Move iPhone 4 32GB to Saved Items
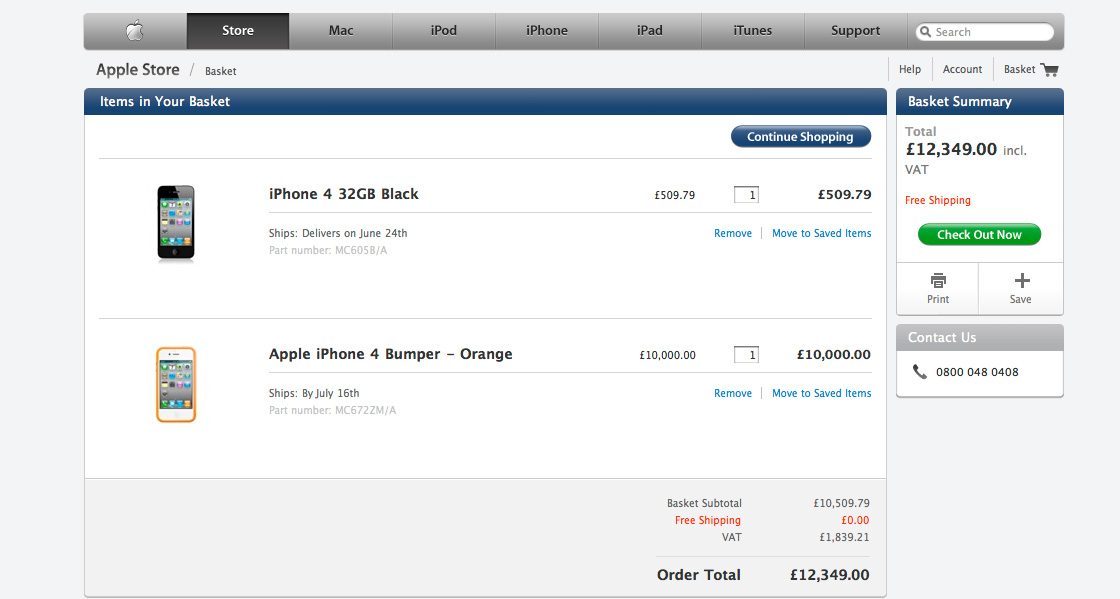 pos(821,233)
